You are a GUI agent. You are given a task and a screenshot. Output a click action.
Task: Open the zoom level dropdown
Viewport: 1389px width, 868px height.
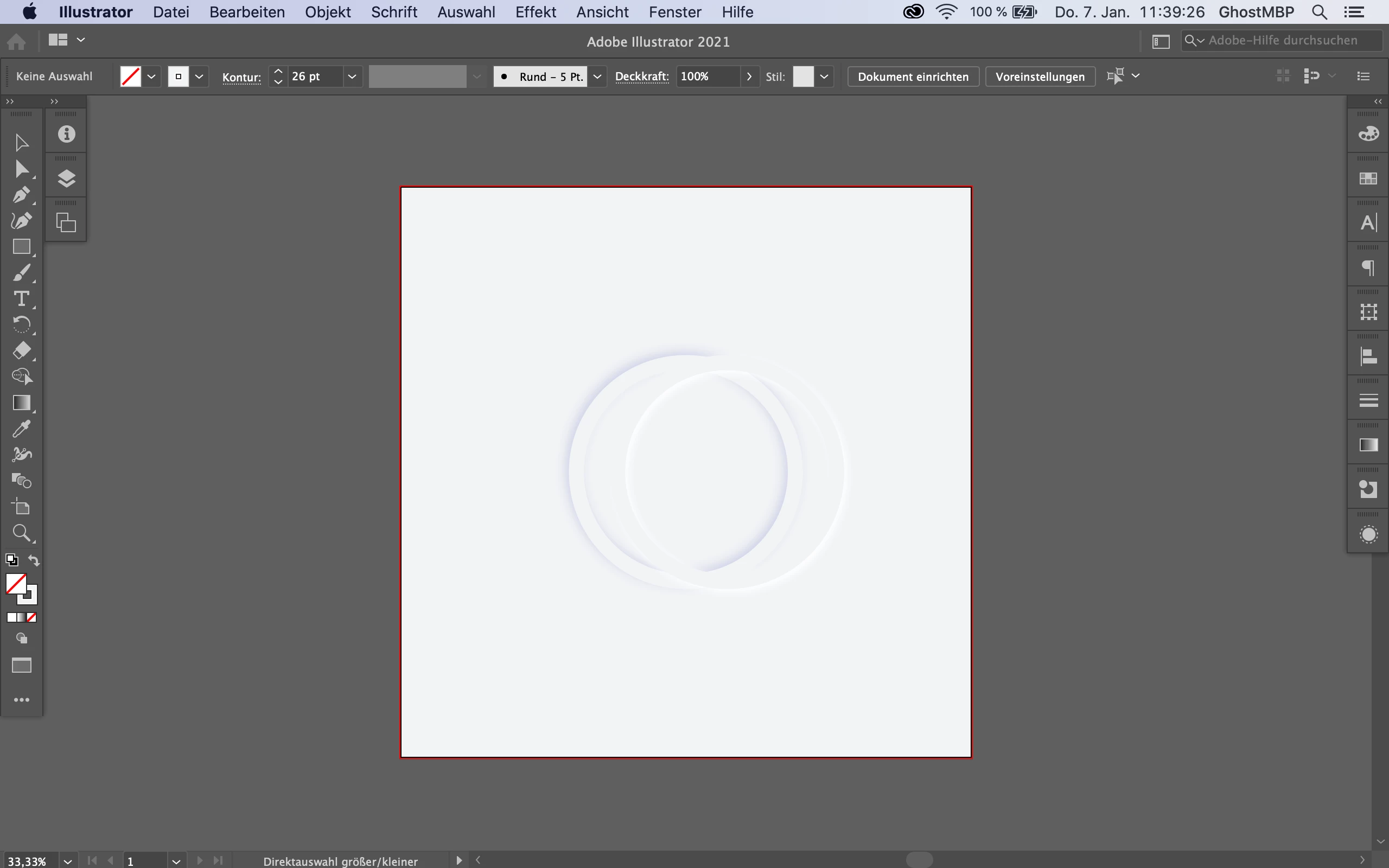pos(68,861)
